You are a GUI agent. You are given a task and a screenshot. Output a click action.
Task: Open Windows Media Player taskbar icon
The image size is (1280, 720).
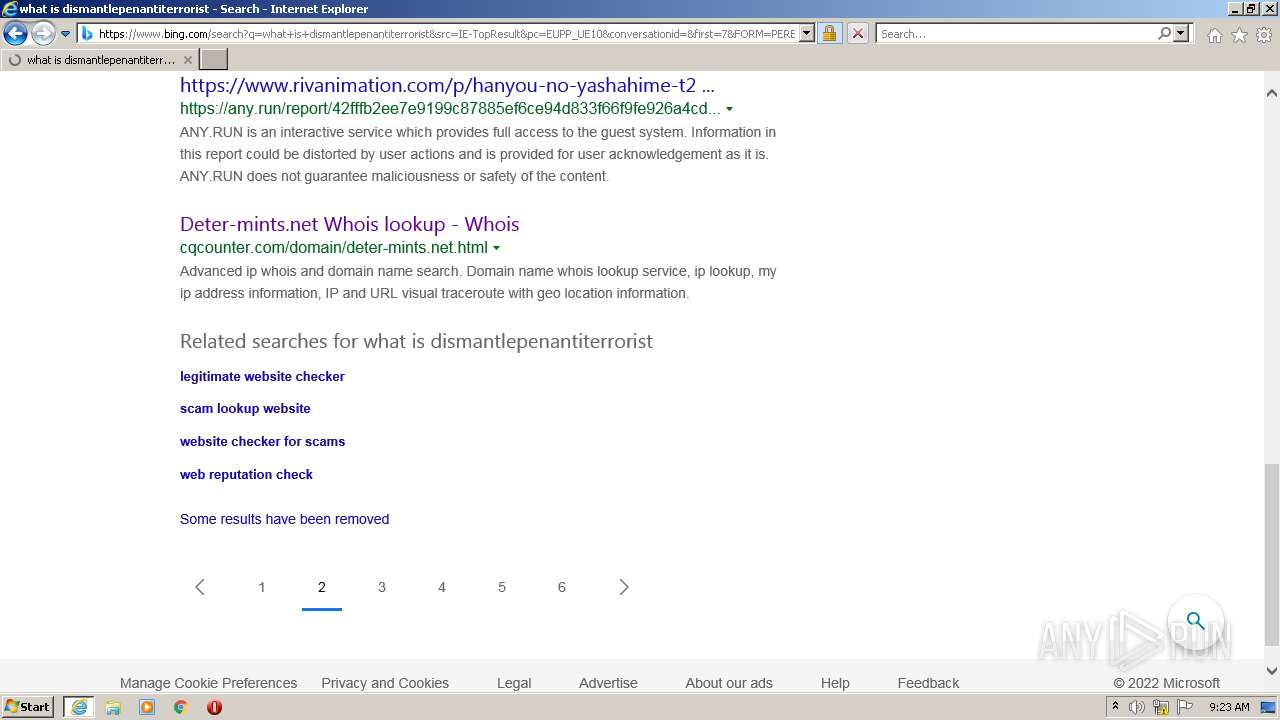(147, 707)
